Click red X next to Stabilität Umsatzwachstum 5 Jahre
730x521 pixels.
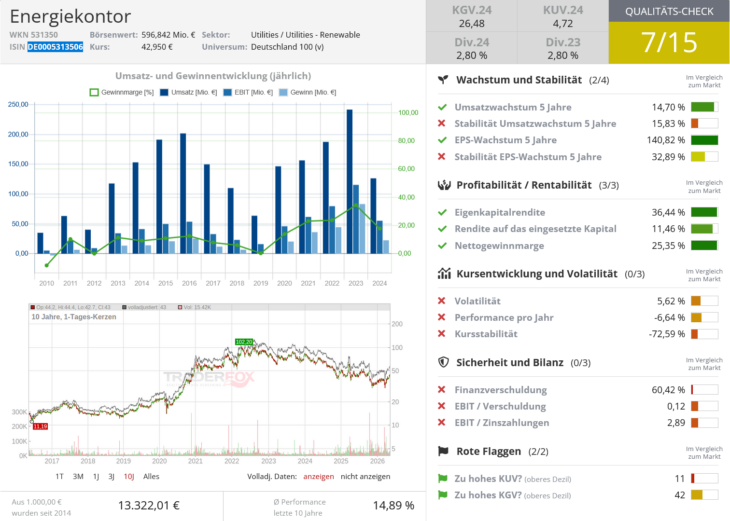442,123
